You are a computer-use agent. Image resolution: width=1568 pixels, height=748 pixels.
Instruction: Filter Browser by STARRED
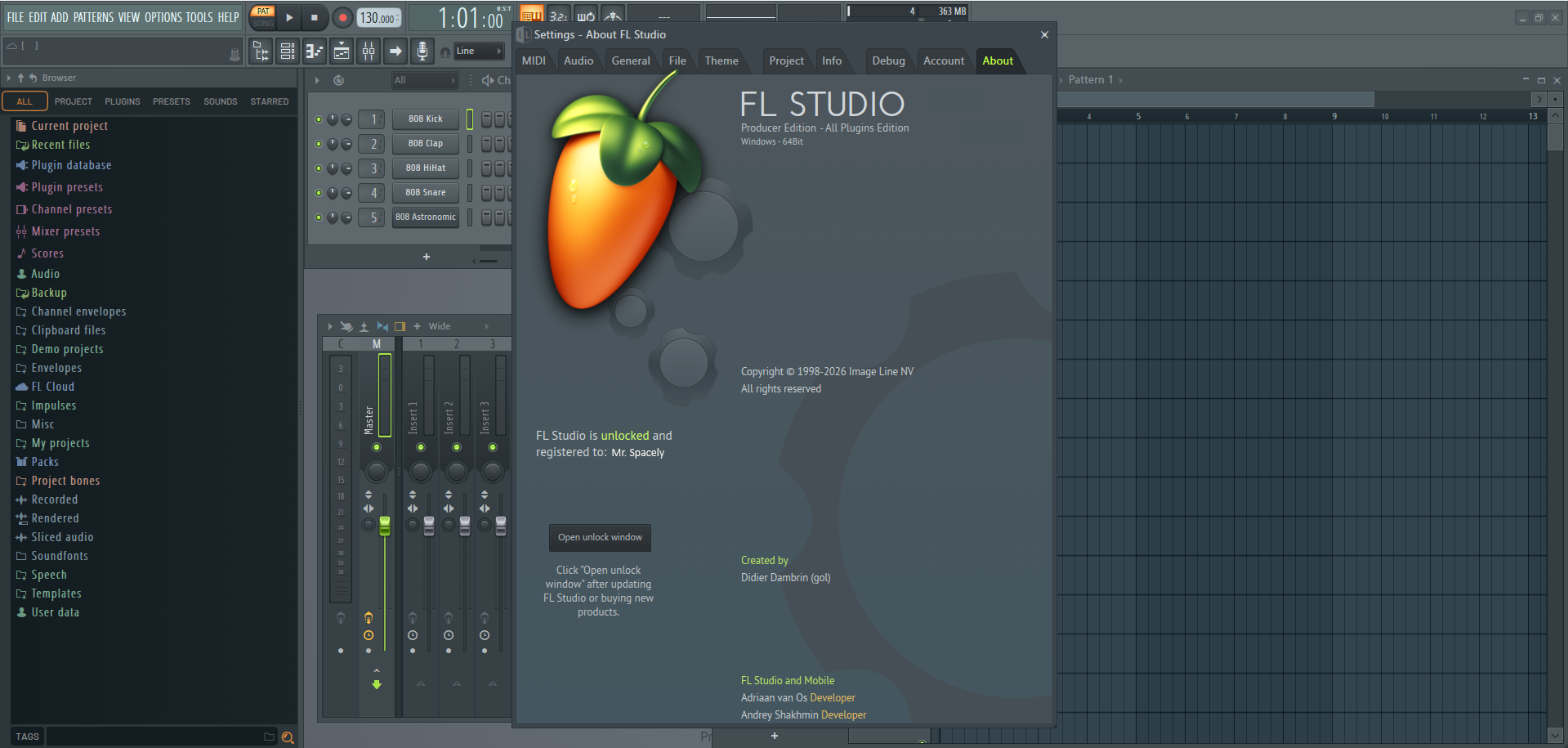pyautogui.click(x=270, y=102)
